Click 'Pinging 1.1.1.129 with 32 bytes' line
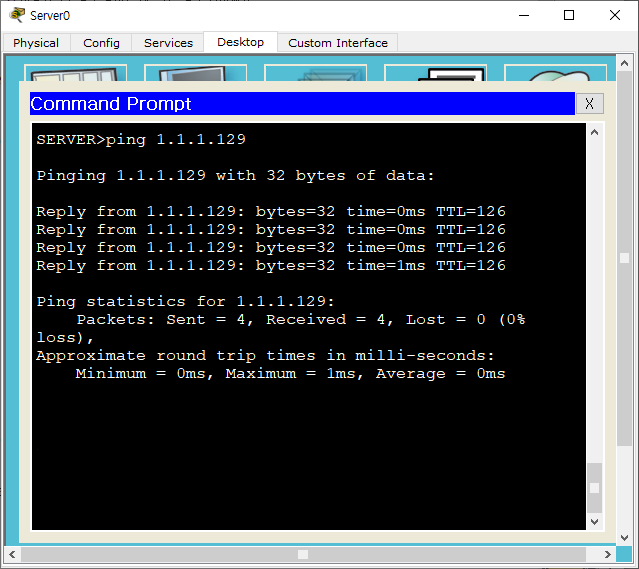The width and height of the screenshot is (639, 569). coord(235,176)
